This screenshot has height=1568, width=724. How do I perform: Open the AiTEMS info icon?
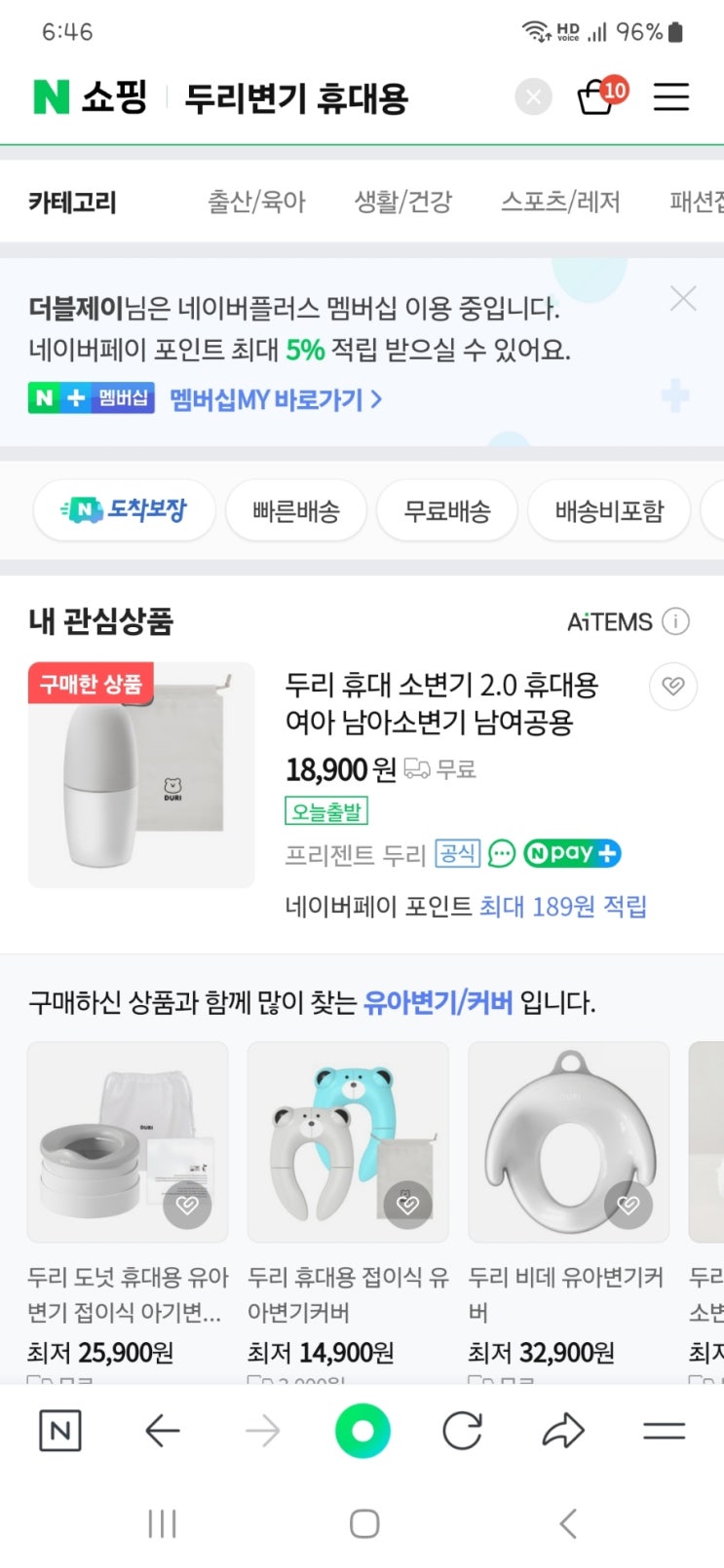pyautogui.click(x=675, y=621)
